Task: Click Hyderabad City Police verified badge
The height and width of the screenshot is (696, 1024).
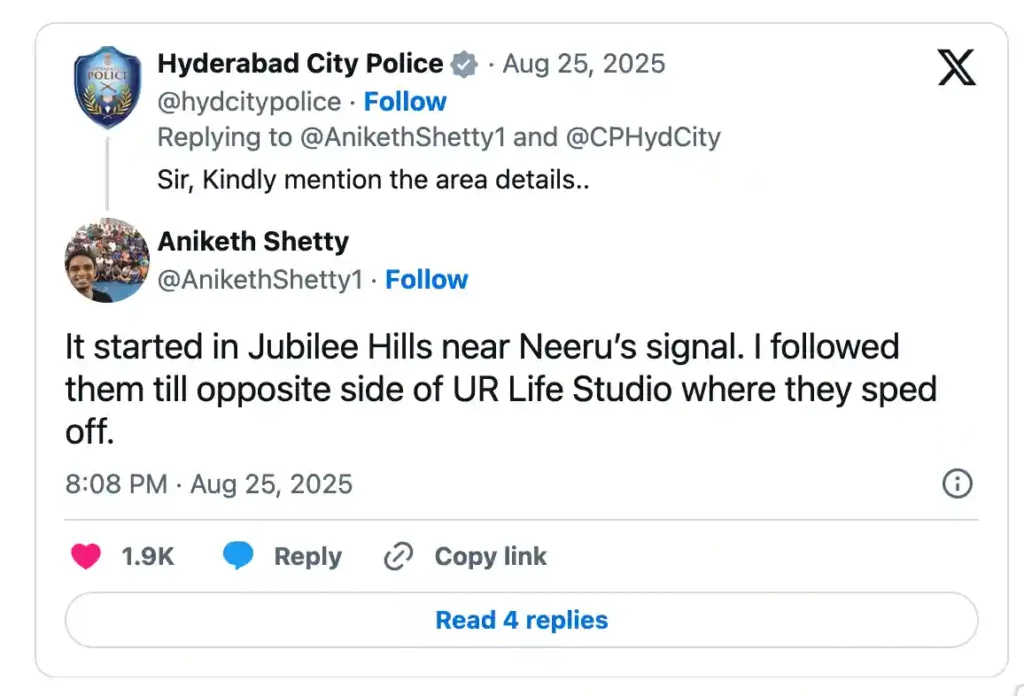Action: 464,65
